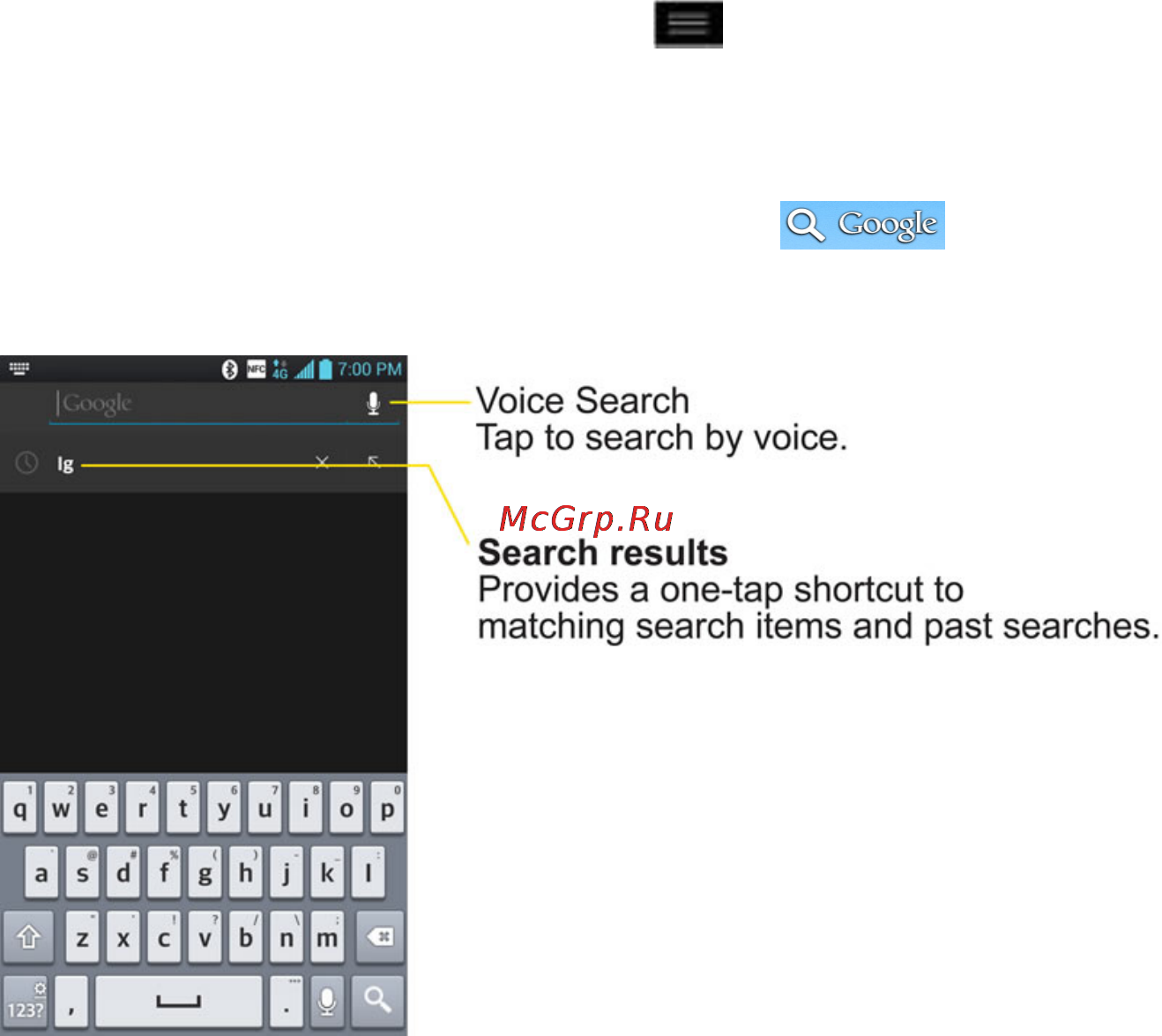Viewport: 1162px width, 1036px height.
Task: Tap the c key
Action: [x=164, y=937]
